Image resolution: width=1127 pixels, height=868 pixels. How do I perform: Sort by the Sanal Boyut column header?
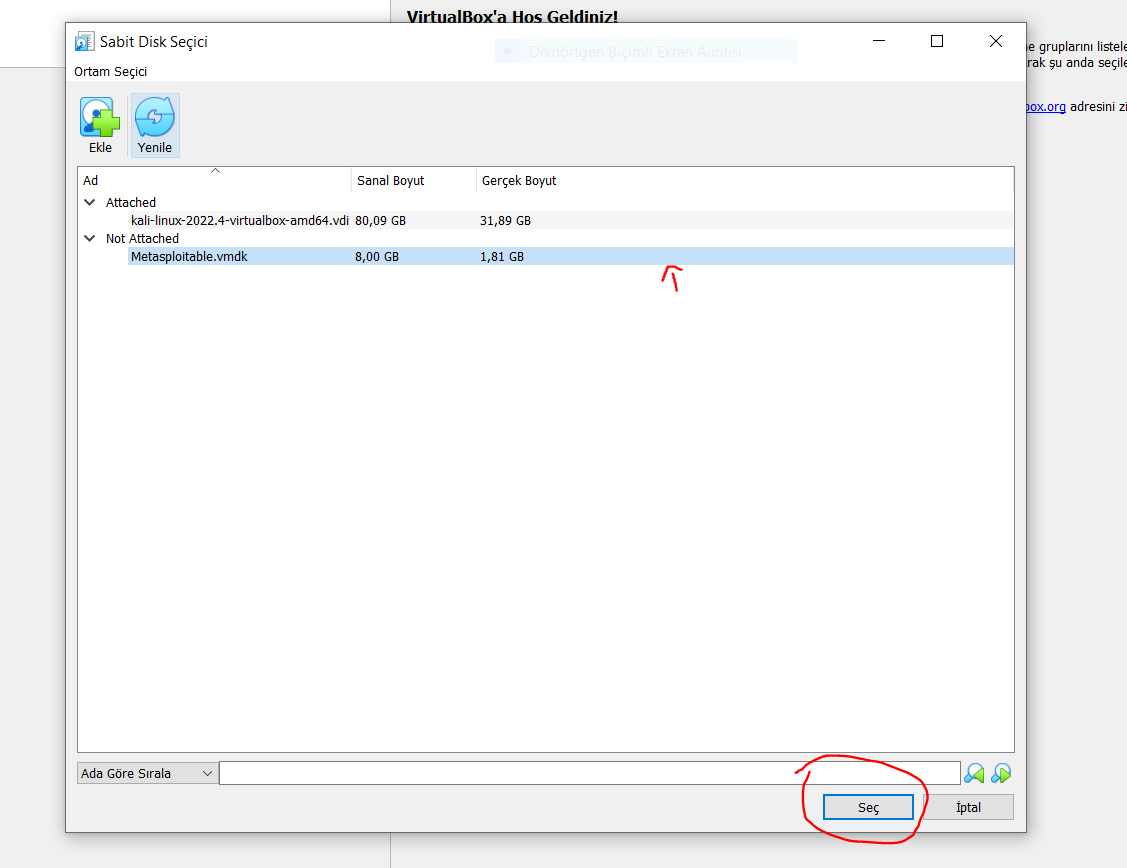coord(414,180)
